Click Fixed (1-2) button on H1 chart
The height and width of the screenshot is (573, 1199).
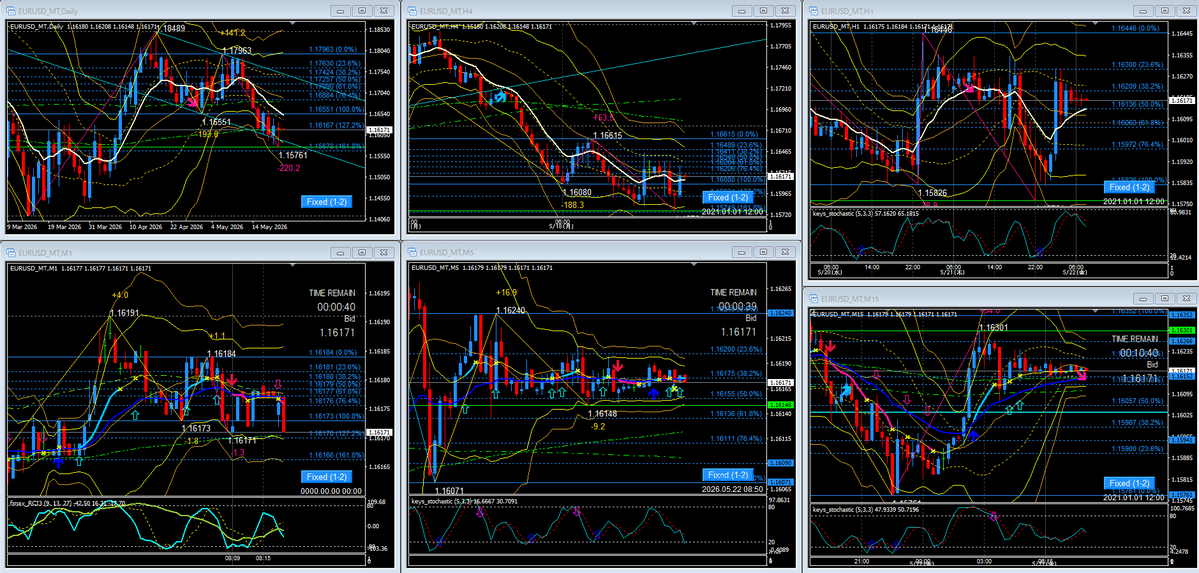tap(1129, 187)
